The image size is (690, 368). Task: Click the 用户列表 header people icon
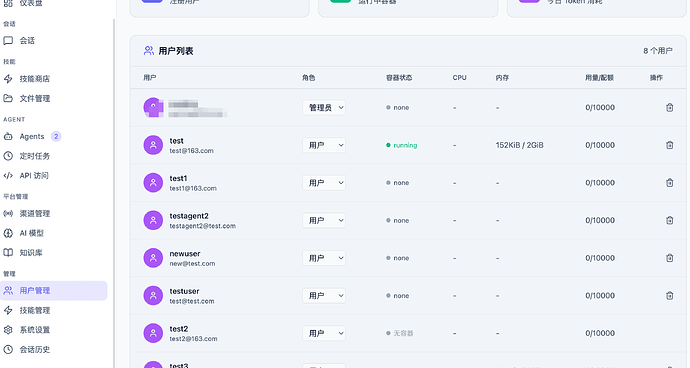point(149,51)
